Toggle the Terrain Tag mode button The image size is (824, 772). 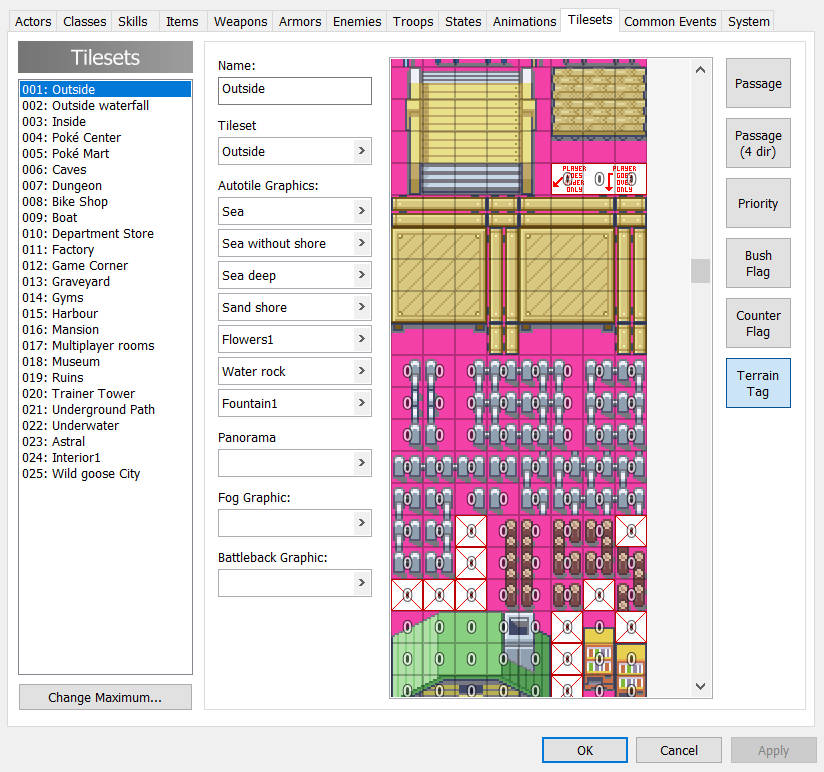(758, 383)
